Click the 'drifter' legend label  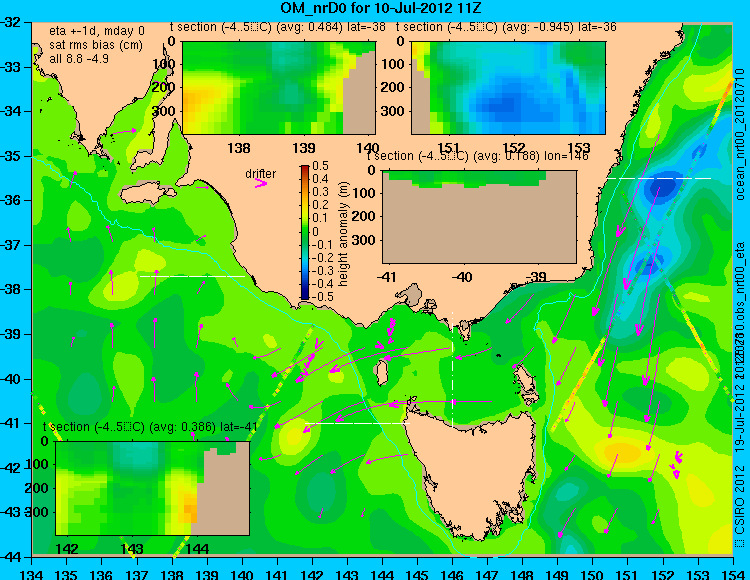pos(261,174)
